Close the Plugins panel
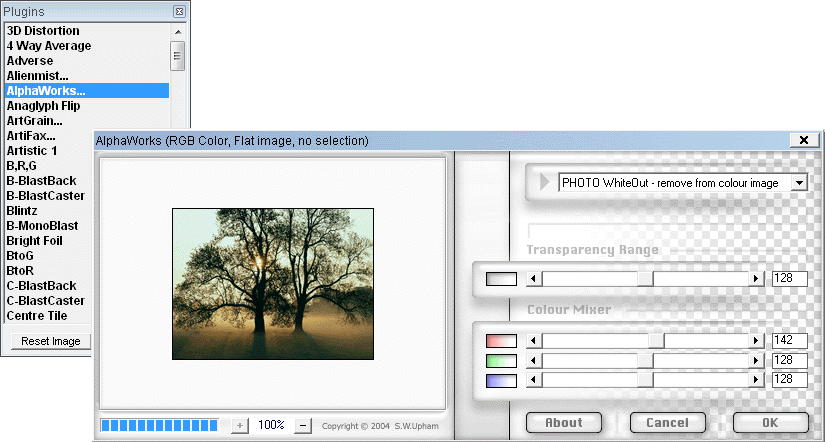Screen dimensions: 825x442 [179, 11]
